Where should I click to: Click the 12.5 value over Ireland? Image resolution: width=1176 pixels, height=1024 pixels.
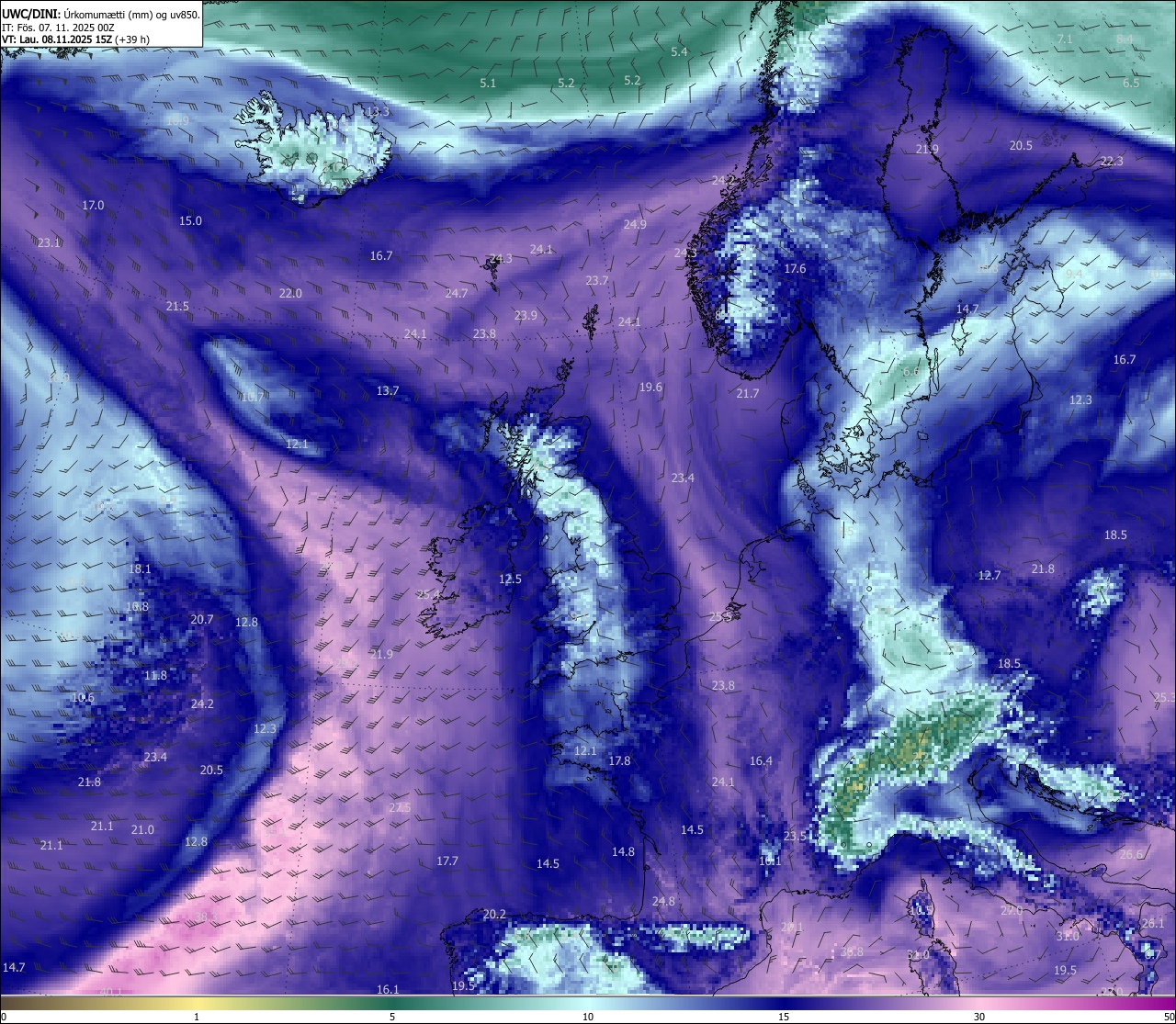(x=510, y=580)
